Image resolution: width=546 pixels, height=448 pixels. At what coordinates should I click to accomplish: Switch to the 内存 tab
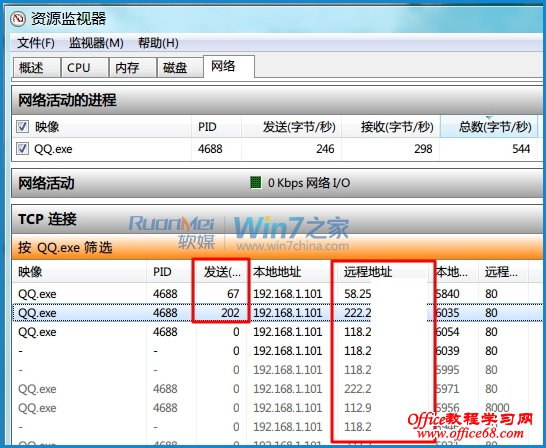click(x=132, y=68)
